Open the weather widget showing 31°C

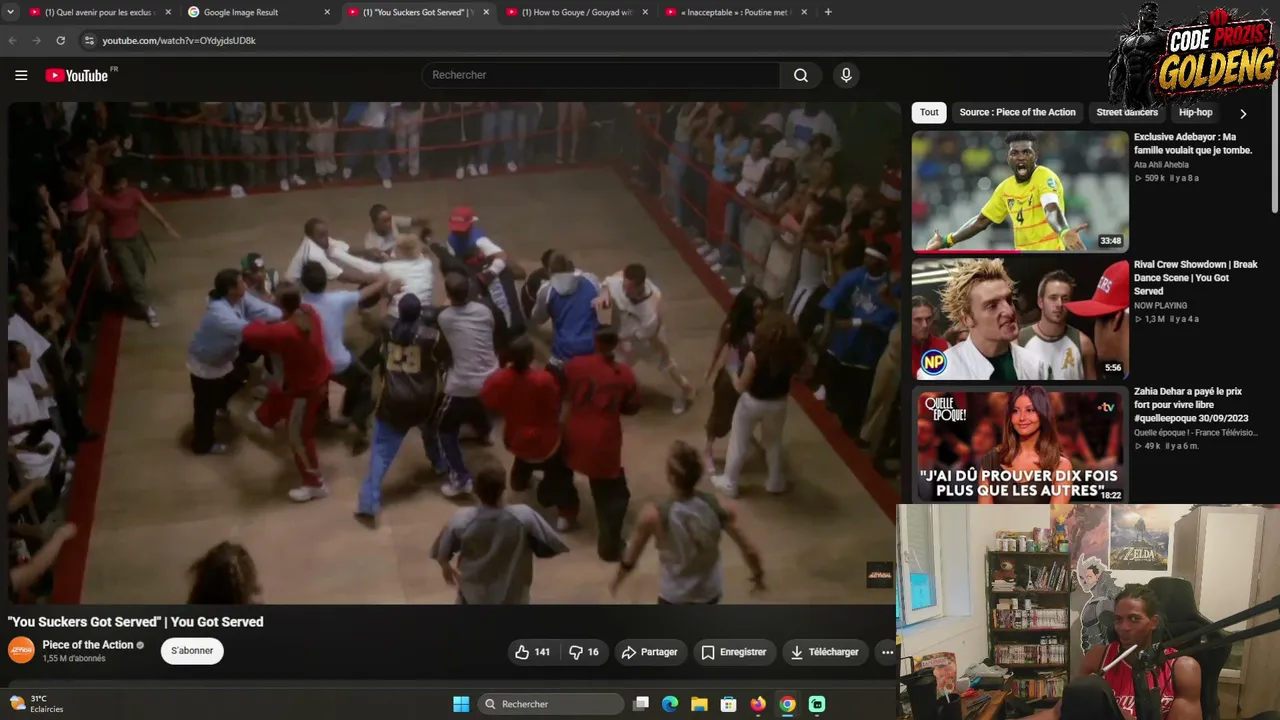click(36, 704)
